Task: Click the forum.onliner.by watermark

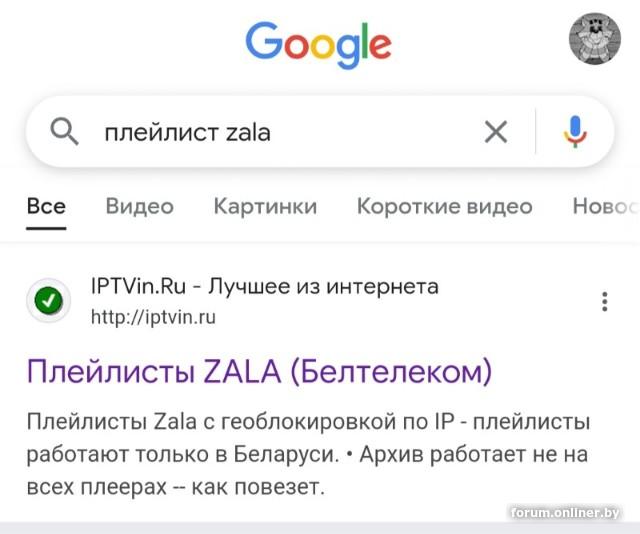Action: coord(565,512)
